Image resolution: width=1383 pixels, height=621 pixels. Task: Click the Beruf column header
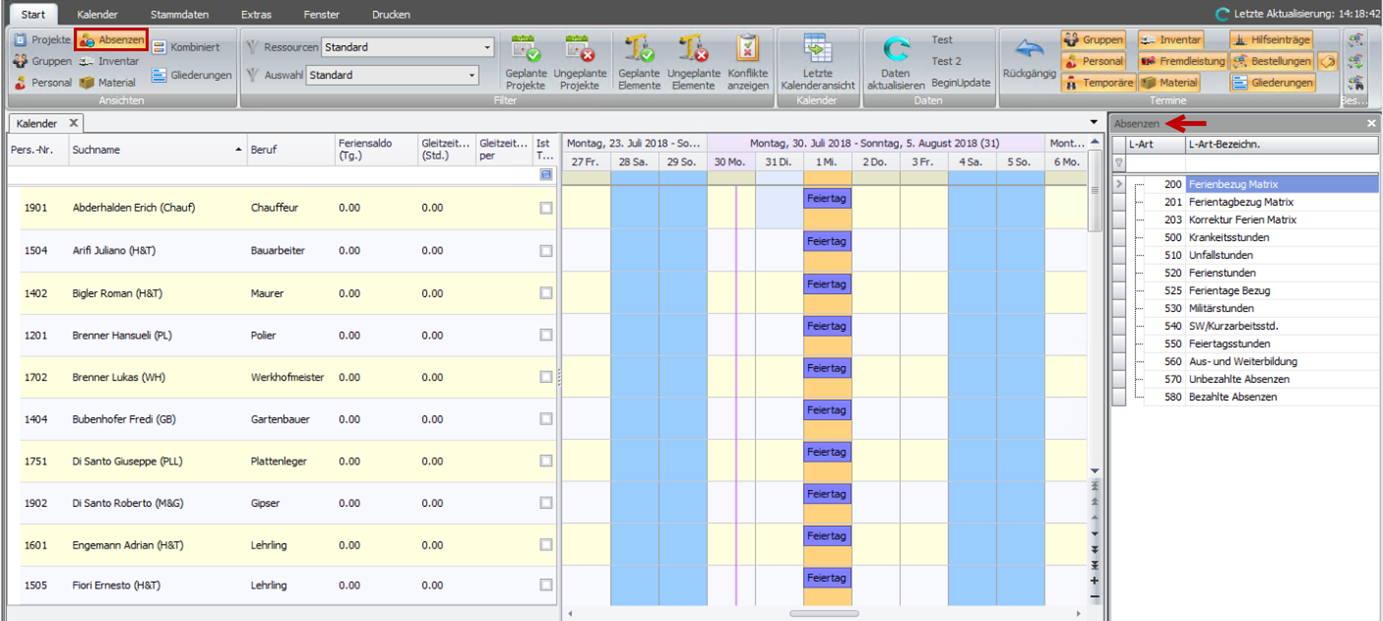(290, 150)
